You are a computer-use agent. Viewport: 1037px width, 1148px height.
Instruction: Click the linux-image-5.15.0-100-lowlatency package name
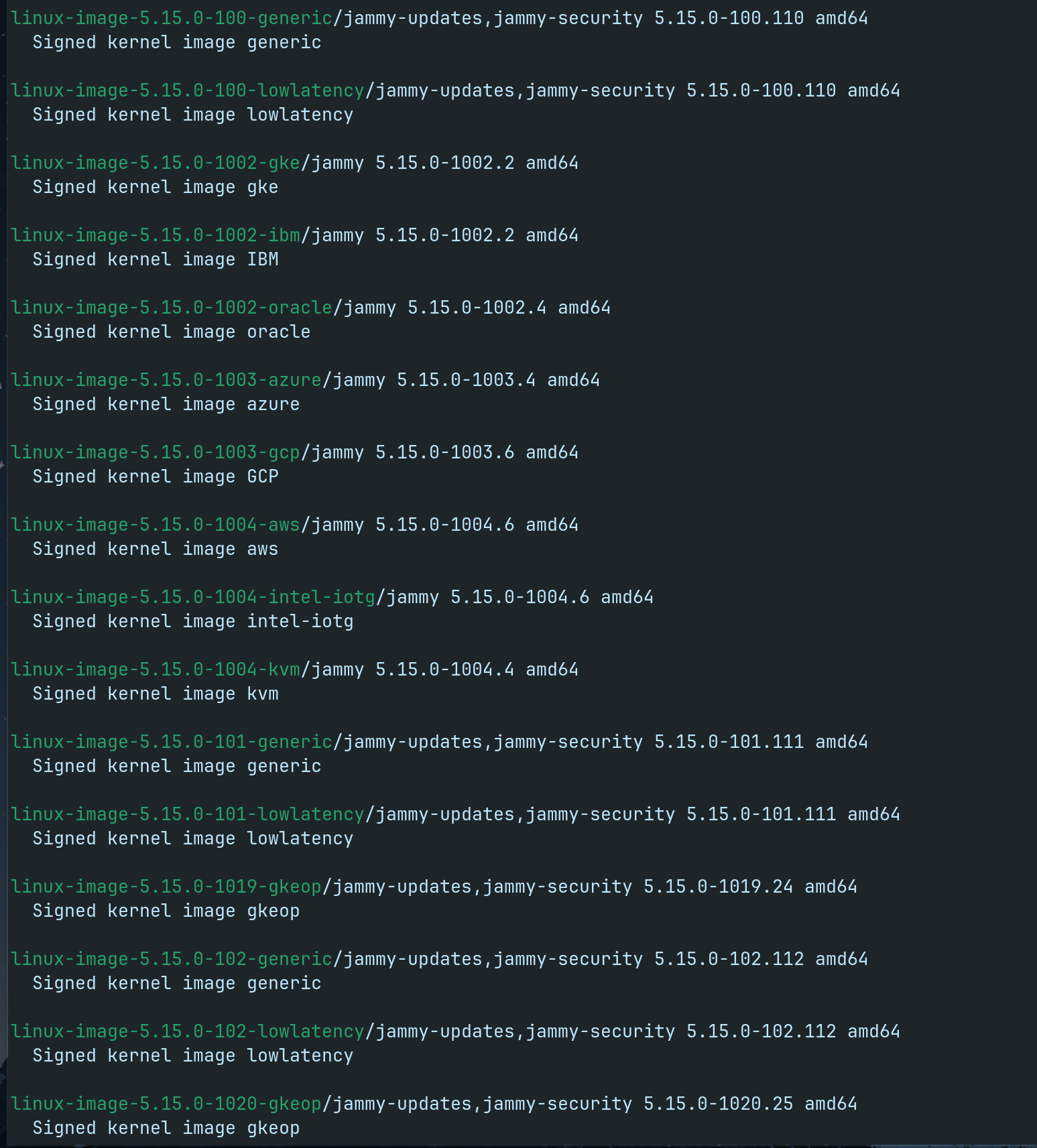coord(188,90)
